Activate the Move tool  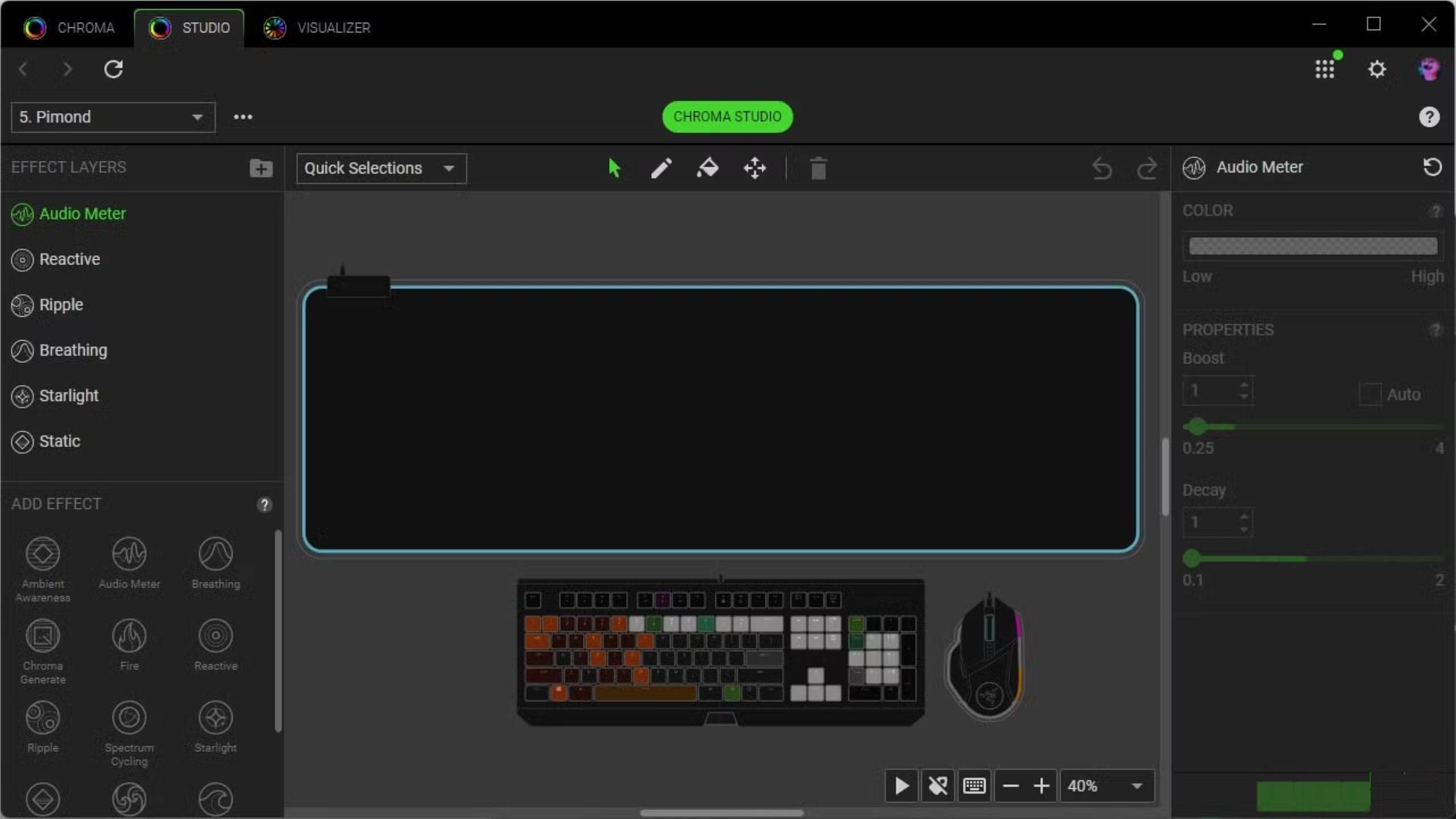(x=755, y=168)
